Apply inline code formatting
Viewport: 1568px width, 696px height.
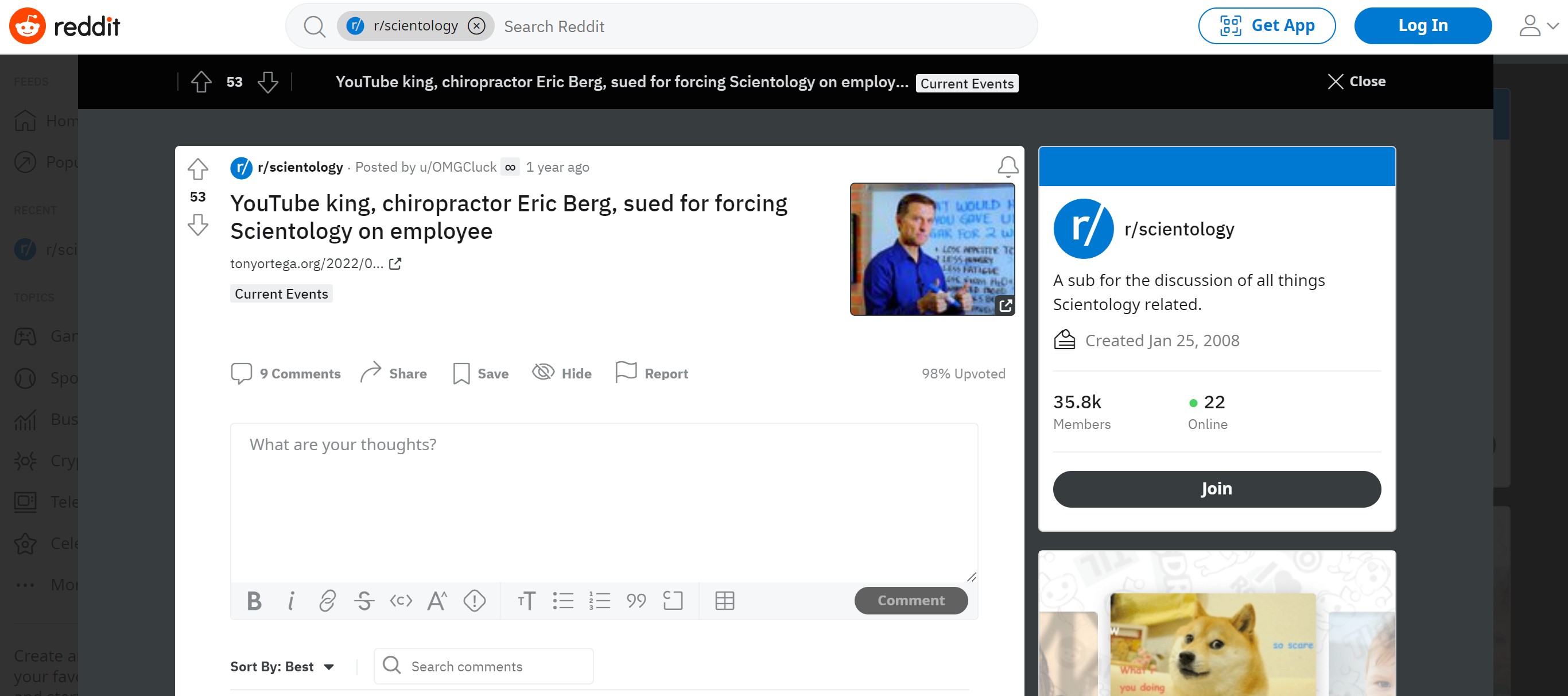[401, 601]
